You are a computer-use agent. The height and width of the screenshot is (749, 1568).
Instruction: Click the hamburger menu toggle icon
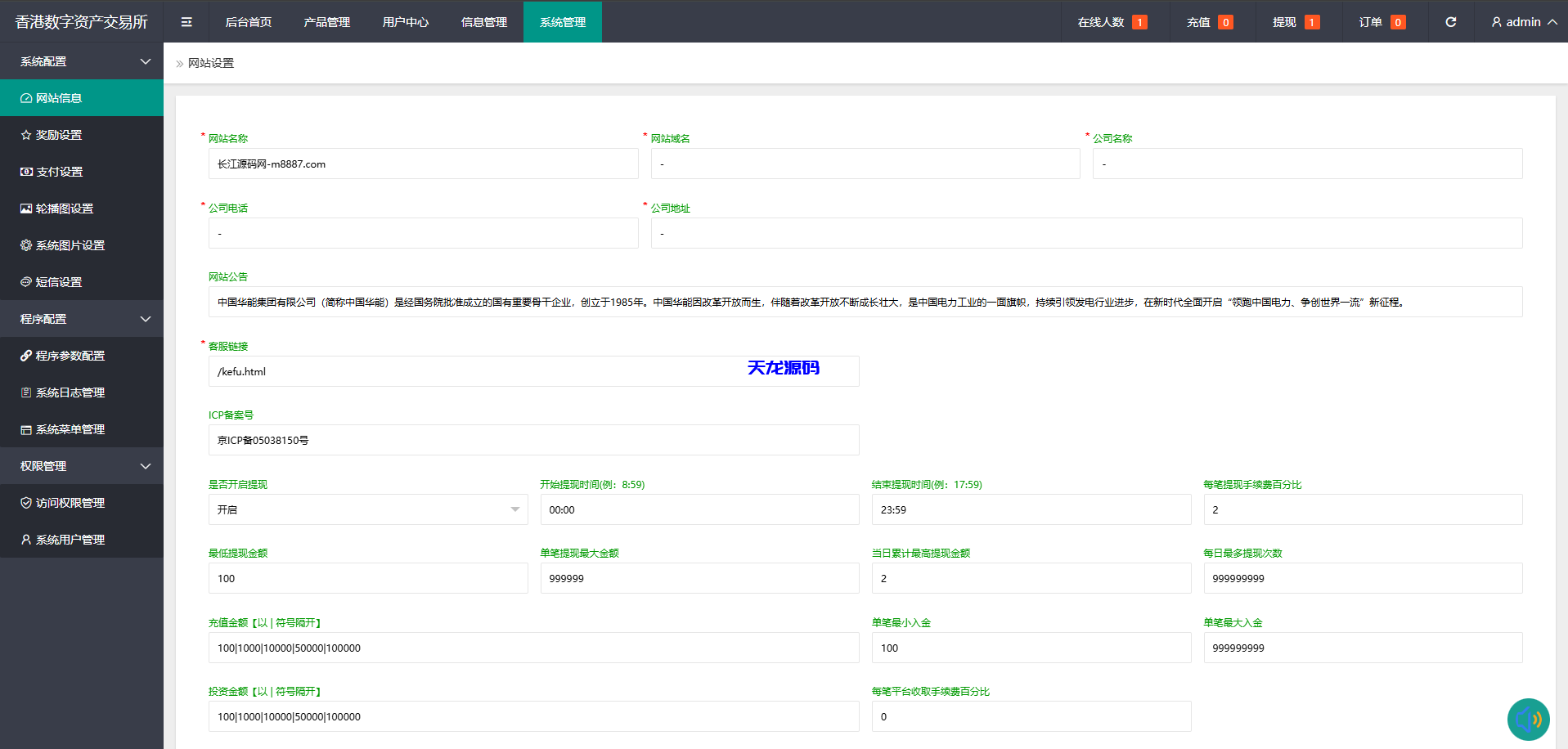(186, 21)
